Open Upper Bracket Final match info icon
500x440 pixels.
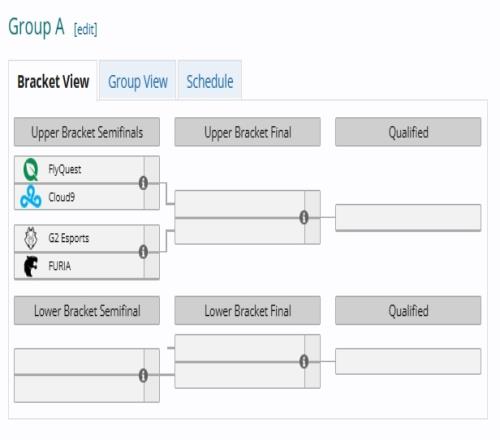click(x=304, y=217)
